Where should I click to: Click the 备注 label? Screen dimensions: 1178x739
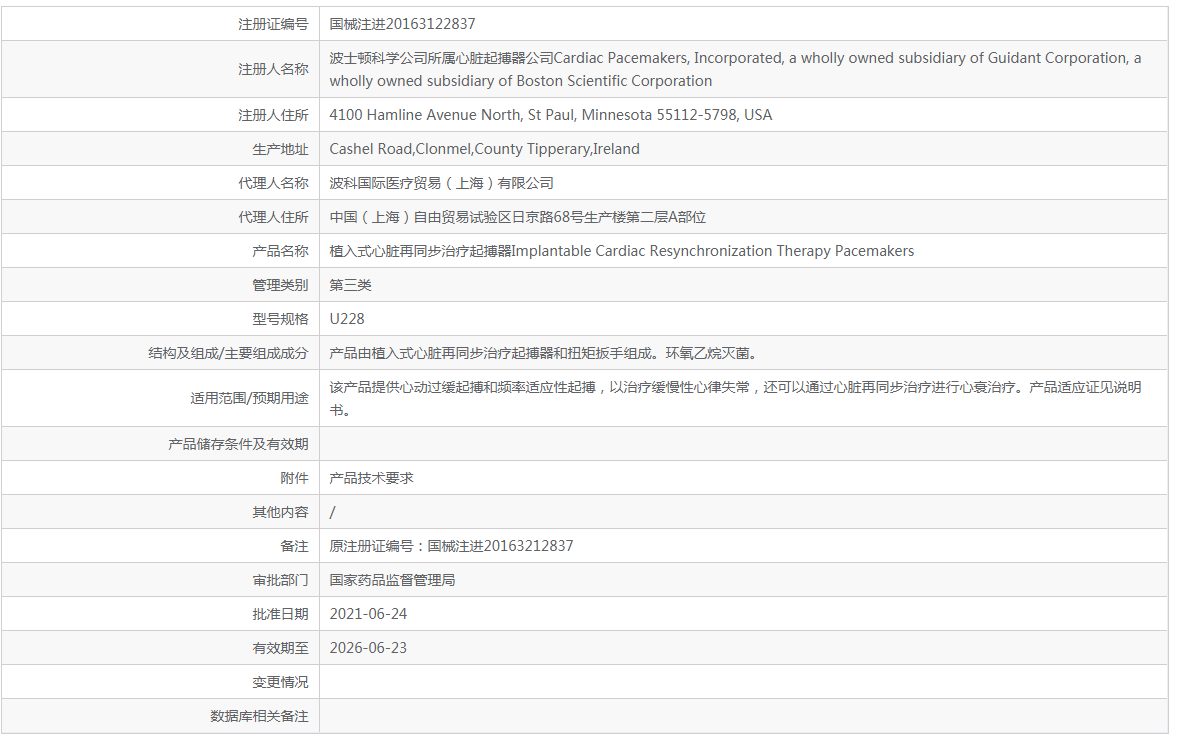click(x=294, y=546)
